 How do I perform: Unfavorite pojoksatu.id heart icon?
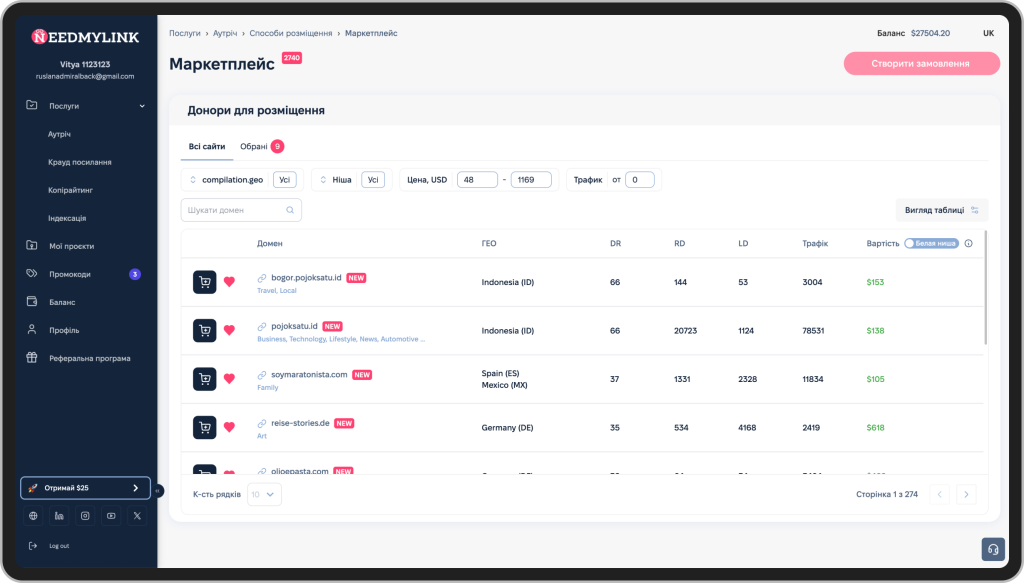tap(229, 330)
